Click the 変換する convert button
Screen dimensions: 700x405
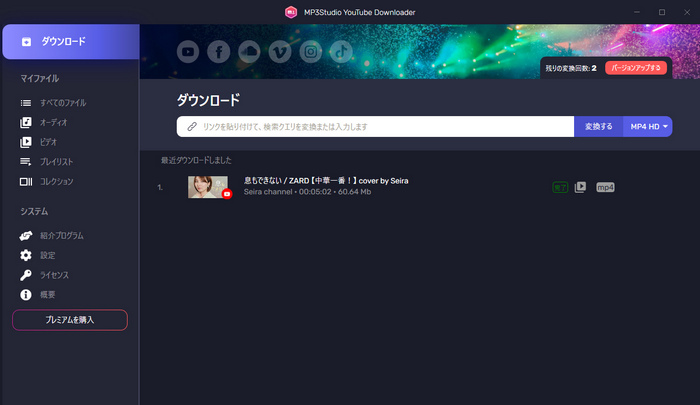pyautogui.click(x=599, y=126)
